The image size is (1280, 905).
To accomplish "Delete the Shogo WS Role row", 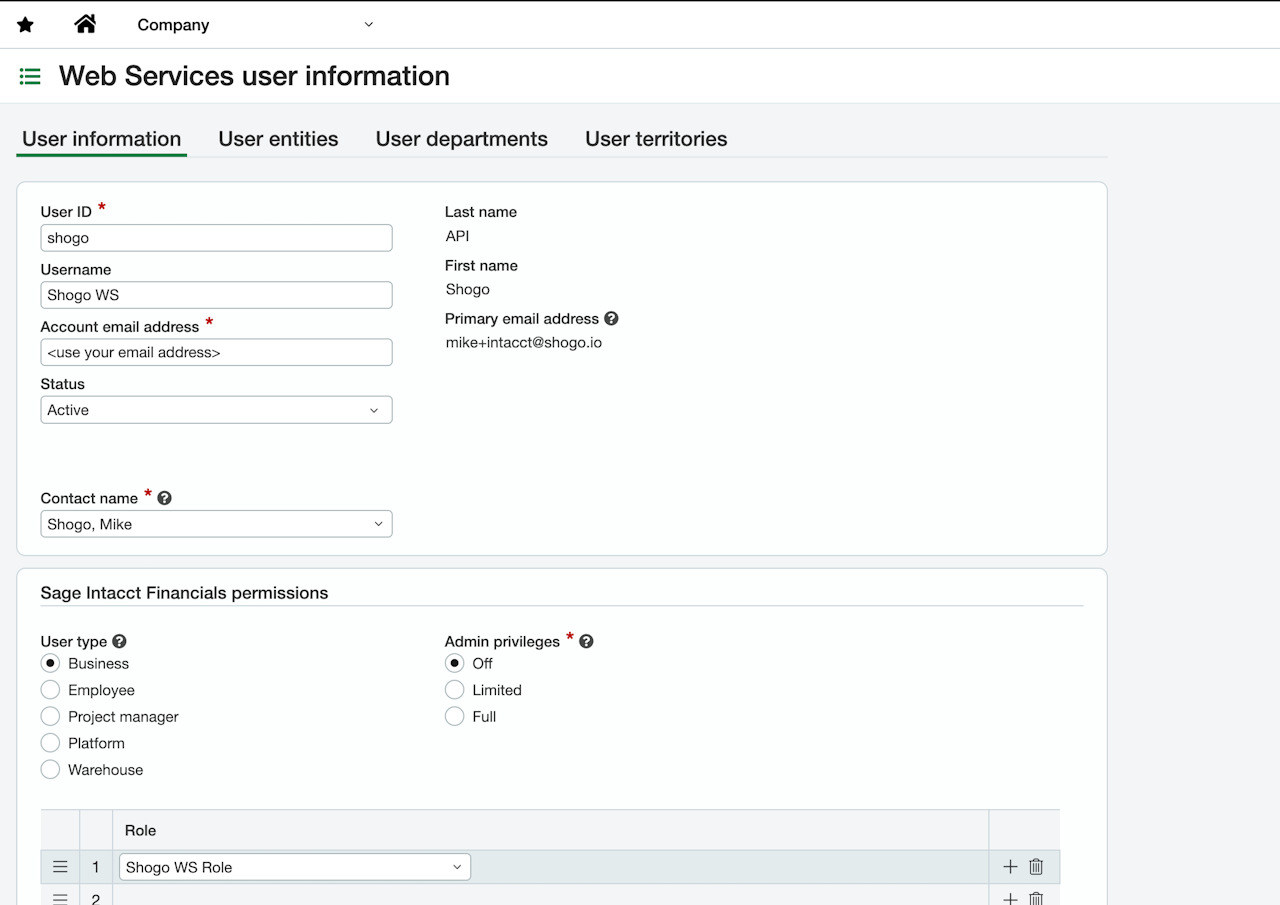I will pyautogui.click(x=1036, y=867).
